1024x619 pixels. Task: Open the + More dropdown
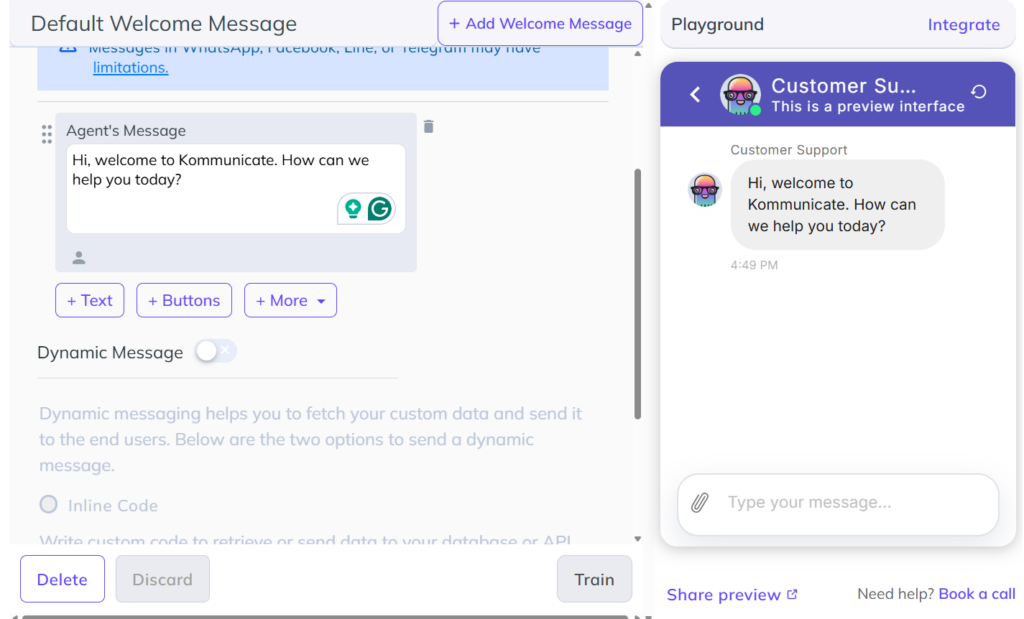pos(291,300)
